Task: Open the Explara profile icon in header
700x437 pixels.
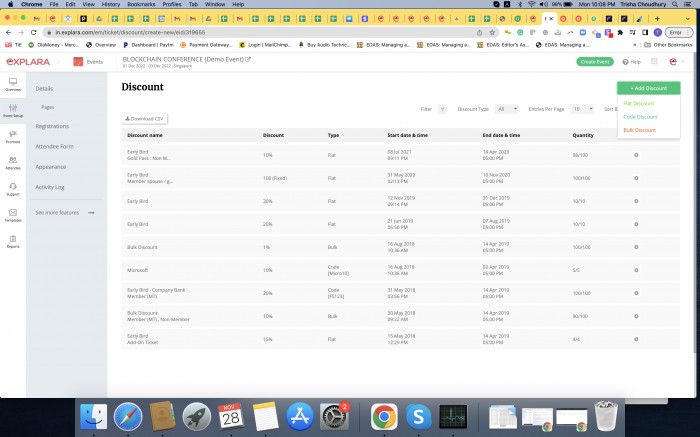Action: tap(673, 62)
